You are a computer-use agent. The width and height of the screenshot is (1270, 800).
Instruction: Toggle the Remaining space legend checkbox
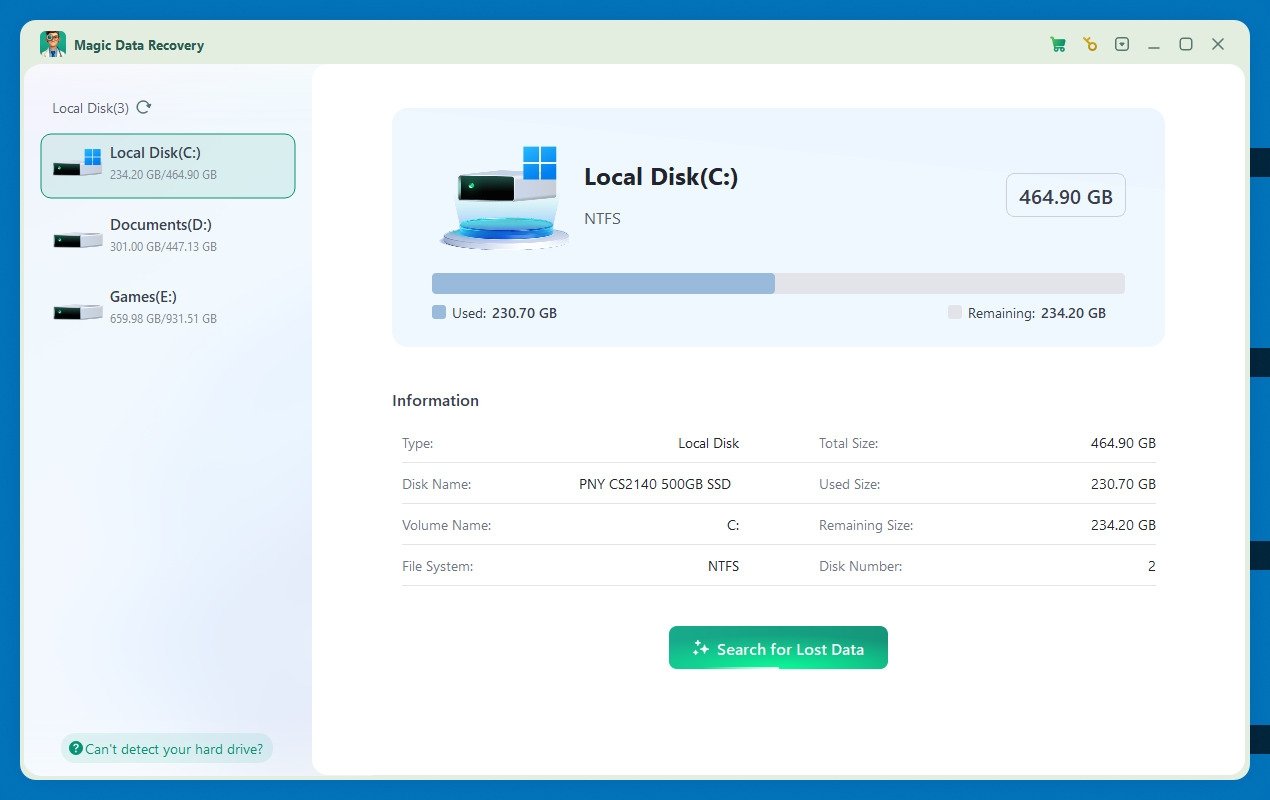(954, 312)
